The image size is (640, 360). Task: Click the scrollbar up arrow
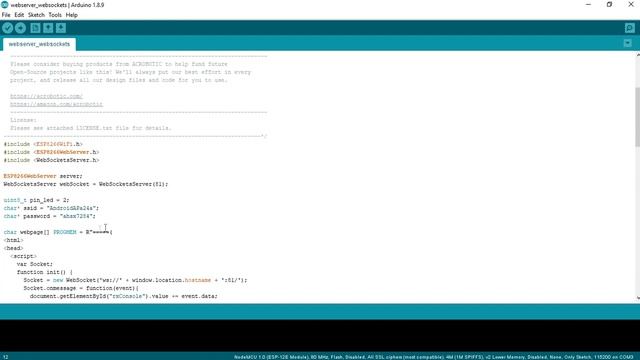click(x=637, y=55)
